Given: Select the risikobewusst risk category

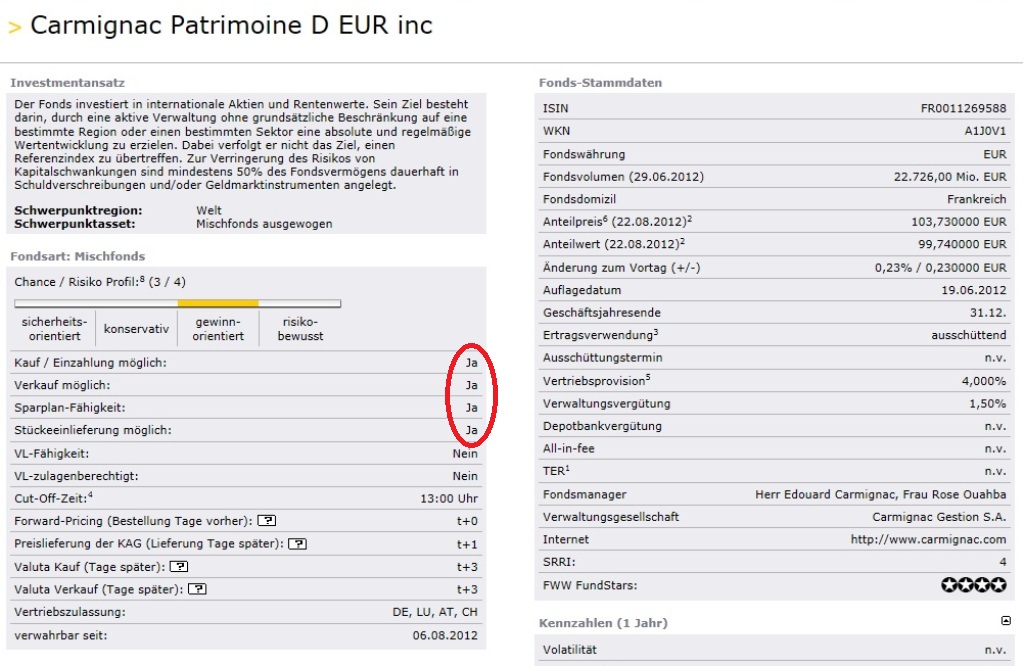Looking at the screenshot, I should click(300, 329).
